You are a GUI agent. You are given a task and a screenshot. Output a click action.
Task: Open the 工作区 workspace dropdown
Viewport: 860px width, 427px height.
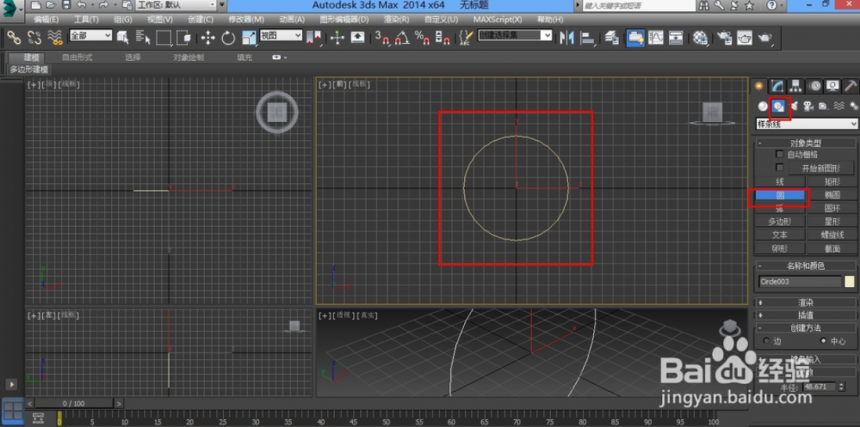176,5
